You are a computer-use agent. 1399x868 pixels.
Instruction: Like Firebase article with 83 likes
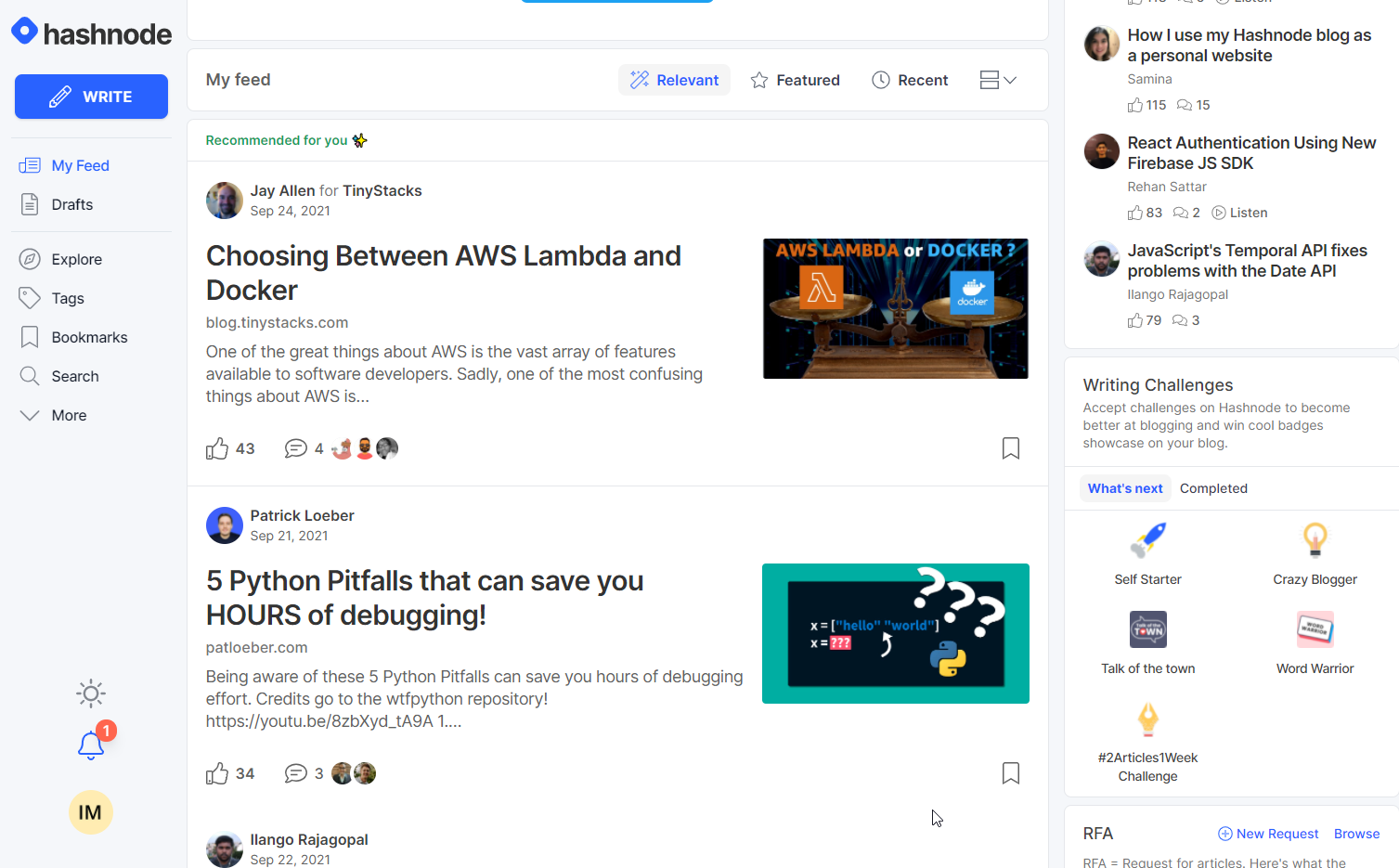[x=1134, y=213]
